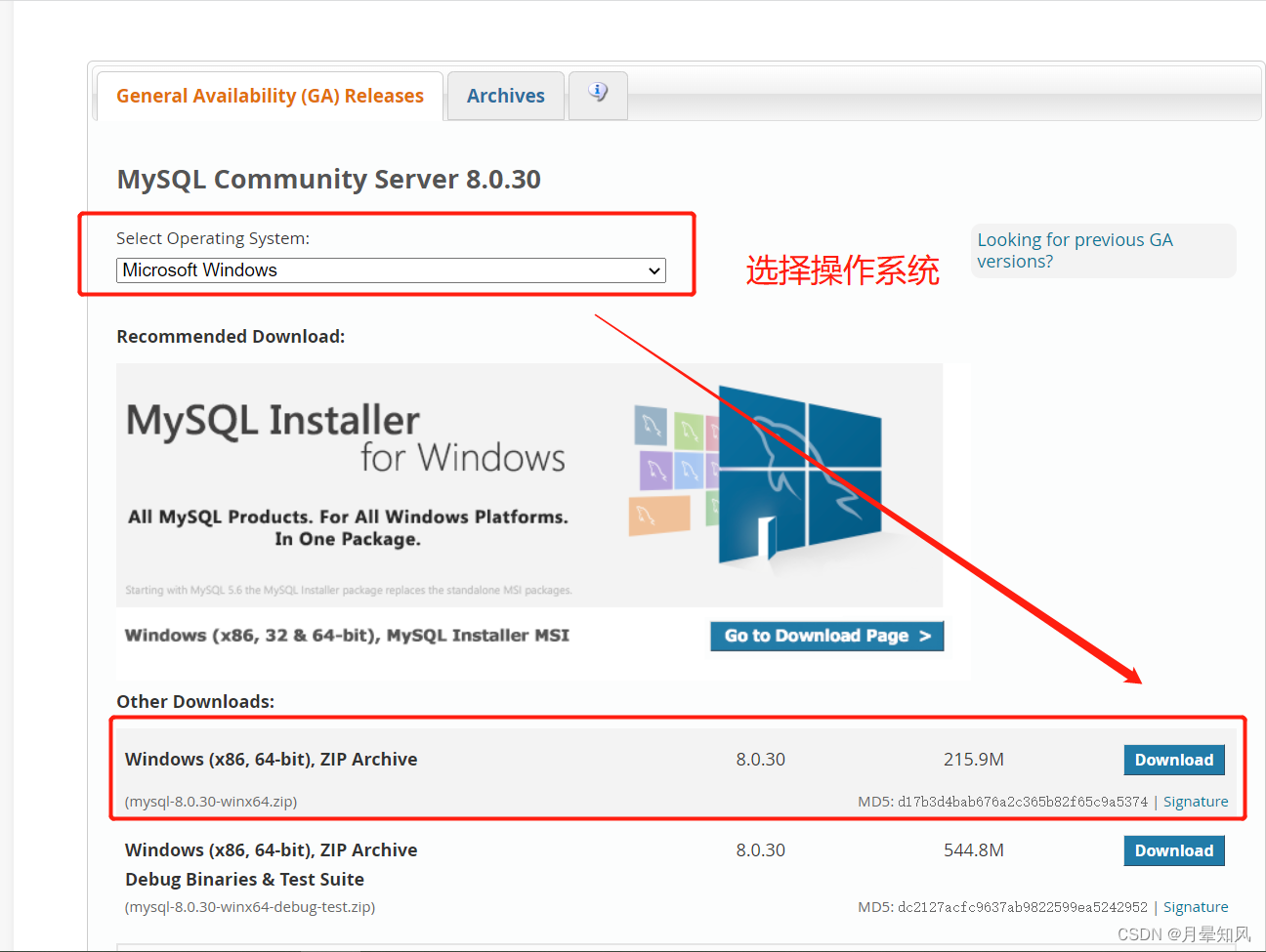Click the 'Select Operating System:' label
Image resolution: width=1266 pixels, height=952 pixels.
[213, 238]
